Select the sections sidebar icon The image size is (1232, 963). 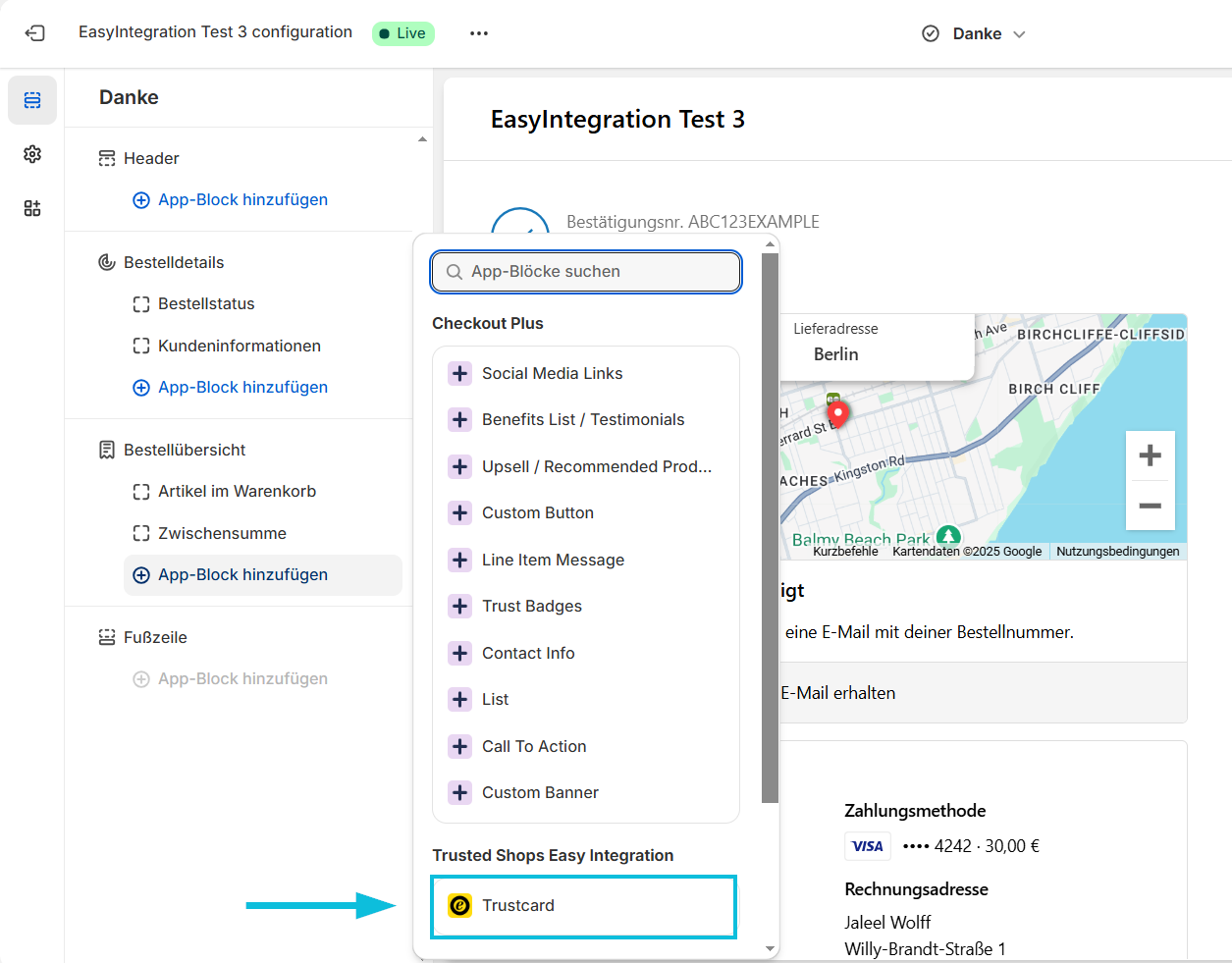[x=32, y=100]
